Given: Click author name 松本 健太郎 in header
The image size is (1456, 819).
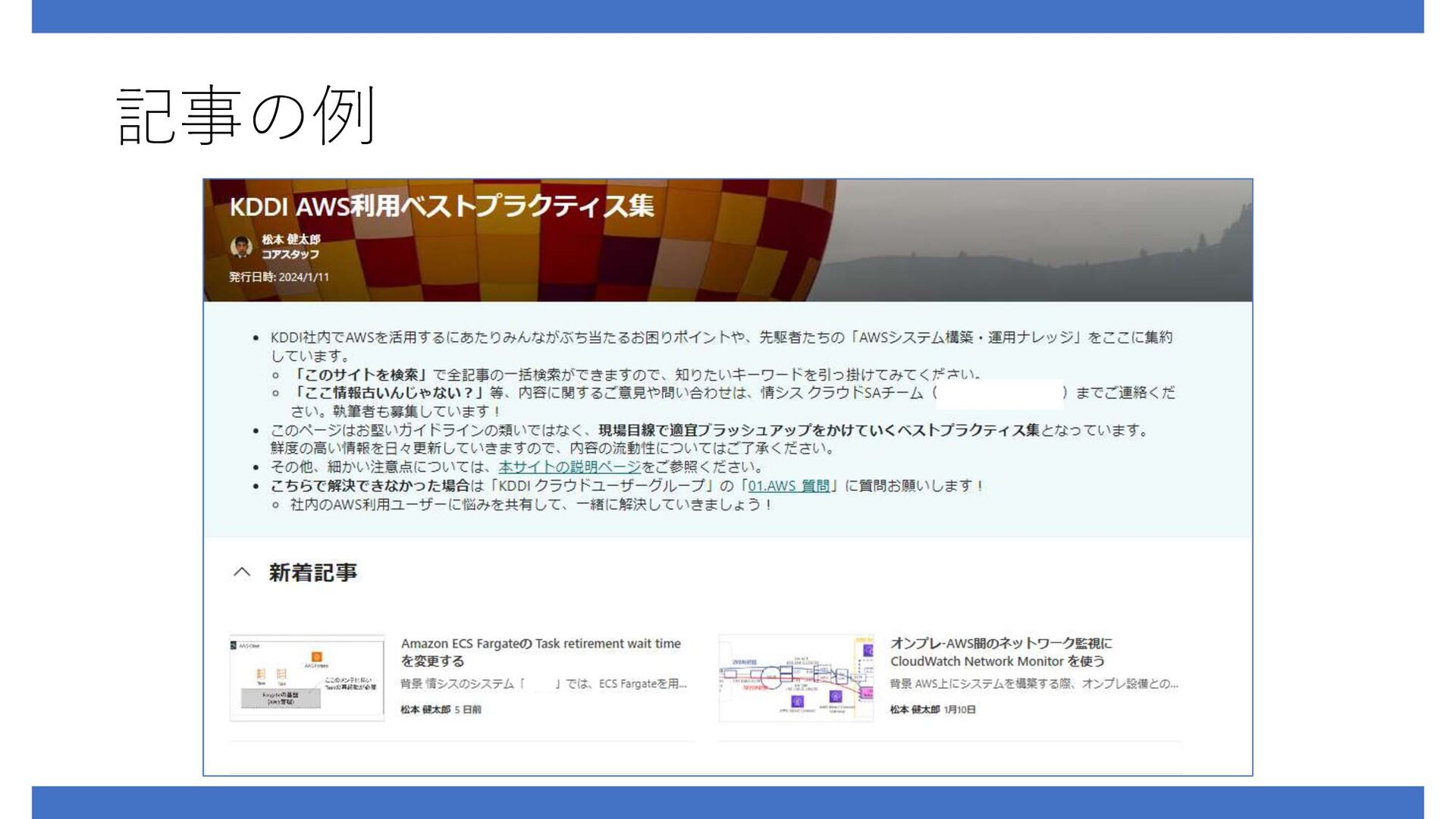Looking at the screenshot, I should click(291, 239).
